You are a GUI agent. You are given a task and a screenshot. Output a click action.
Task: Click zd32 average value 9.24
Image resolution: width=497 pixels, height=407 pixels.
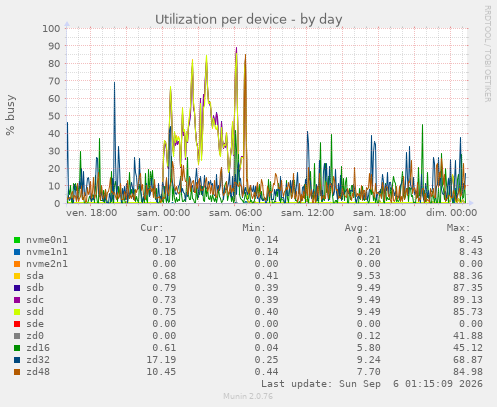coord(368,360)
